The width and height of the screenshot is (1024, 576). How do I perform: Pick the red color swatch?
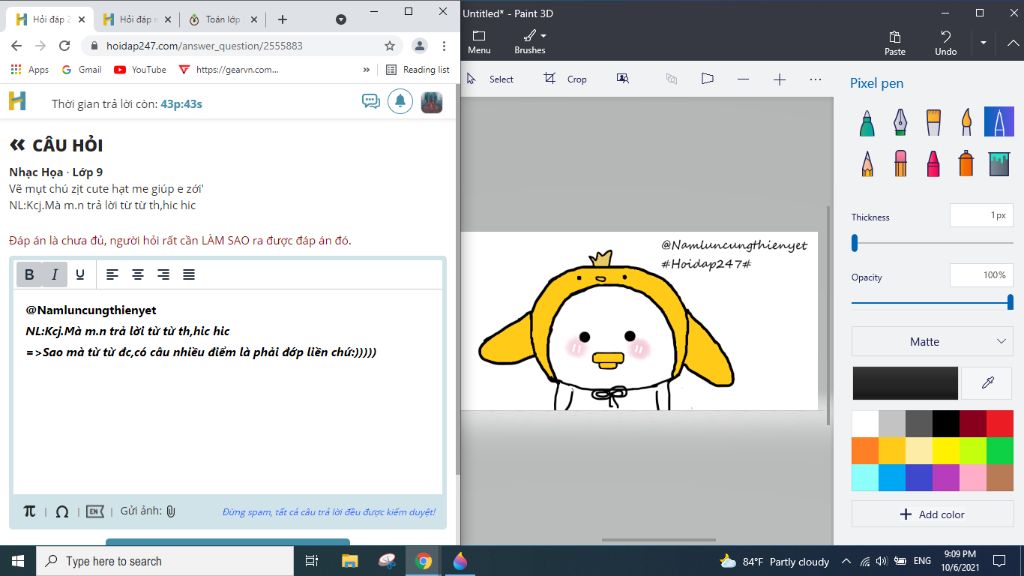[x=1000, y=423]
